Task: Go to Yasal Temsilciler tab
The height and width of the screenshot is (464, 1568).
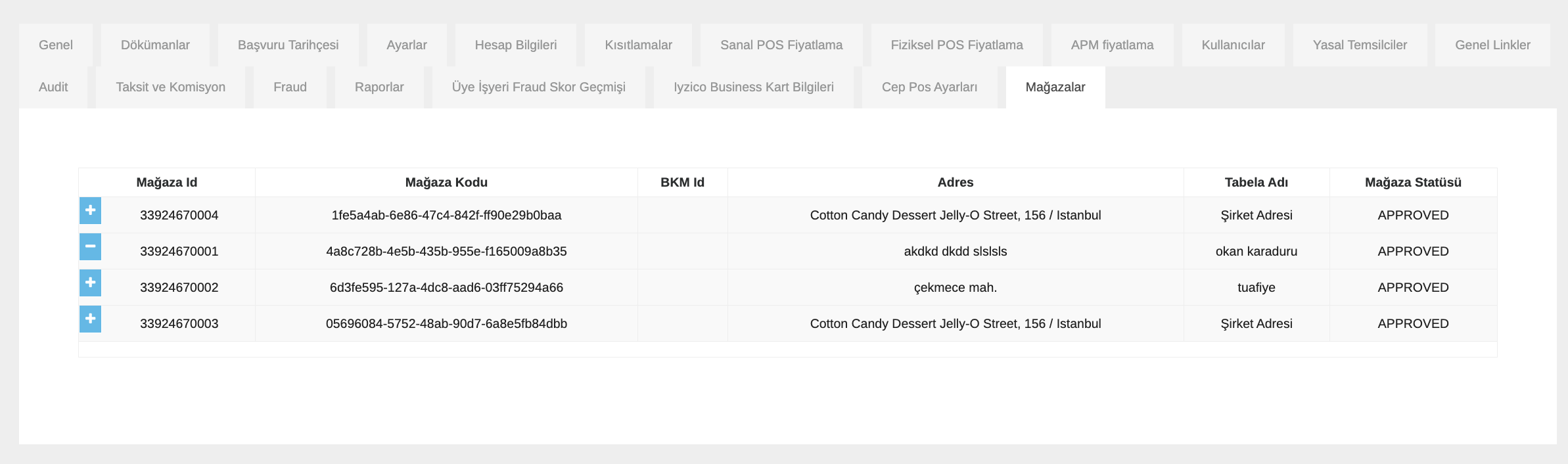Action: click(1360, 45)
